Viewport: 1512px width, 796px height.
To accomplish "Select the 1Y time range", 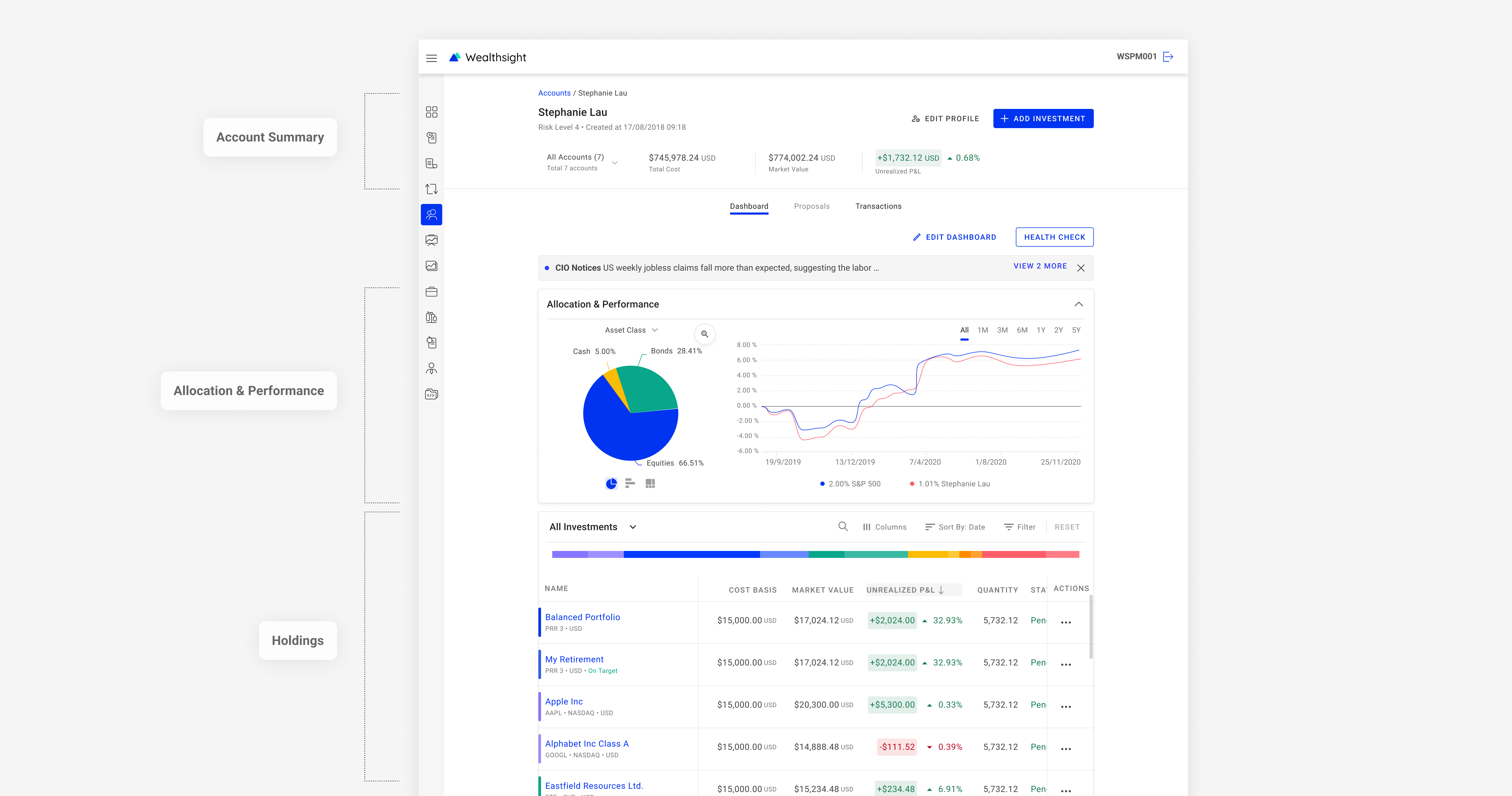I will coord(1041,330).
